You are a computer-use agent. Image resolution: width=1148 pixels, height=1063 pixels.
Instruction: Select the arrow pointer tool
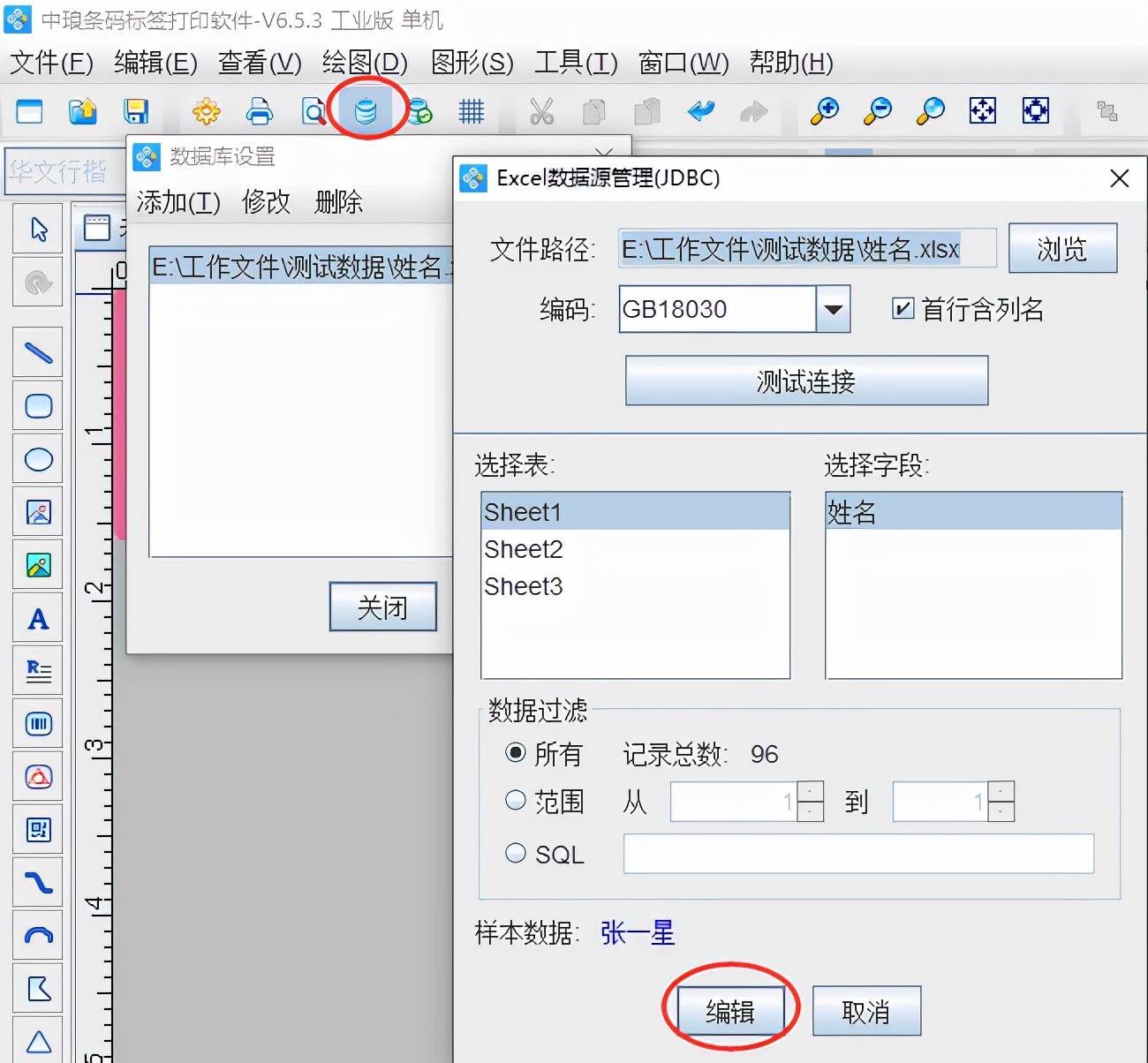coord(38,230)
